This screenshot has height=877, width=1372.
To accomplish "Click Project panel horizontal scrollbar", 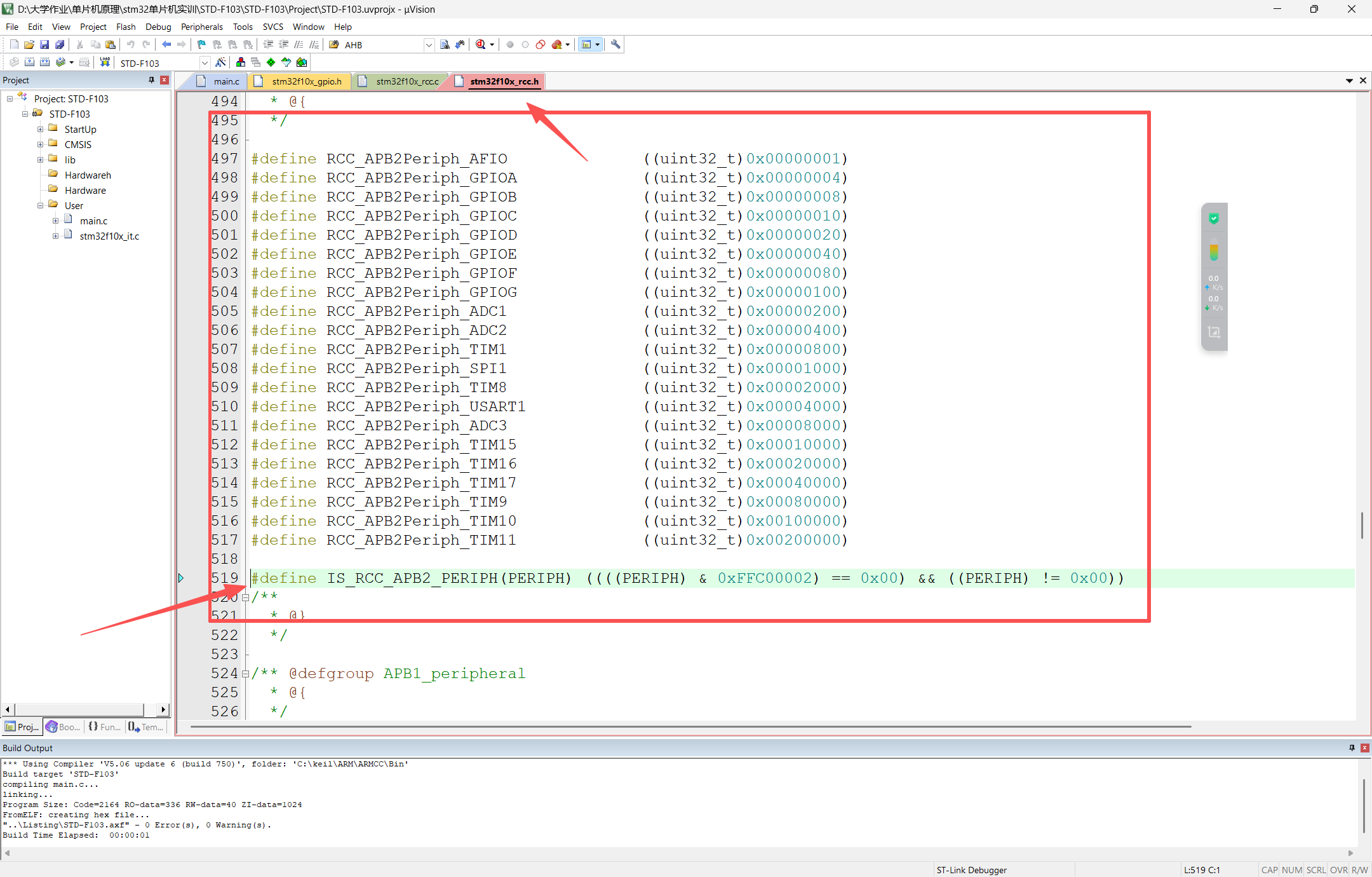I will click(79, 709).
